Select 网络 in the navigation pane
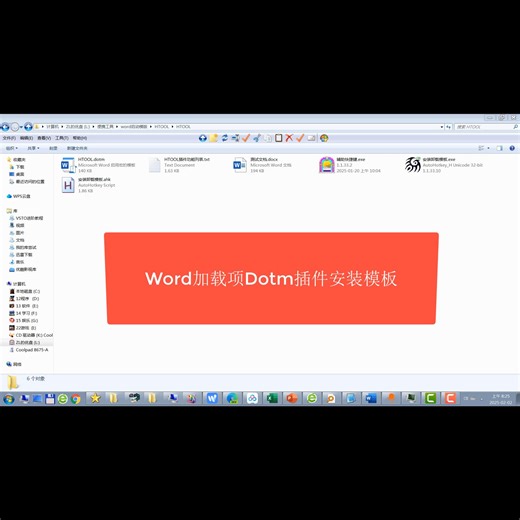520x520 pixels. (x=17, y=364)
